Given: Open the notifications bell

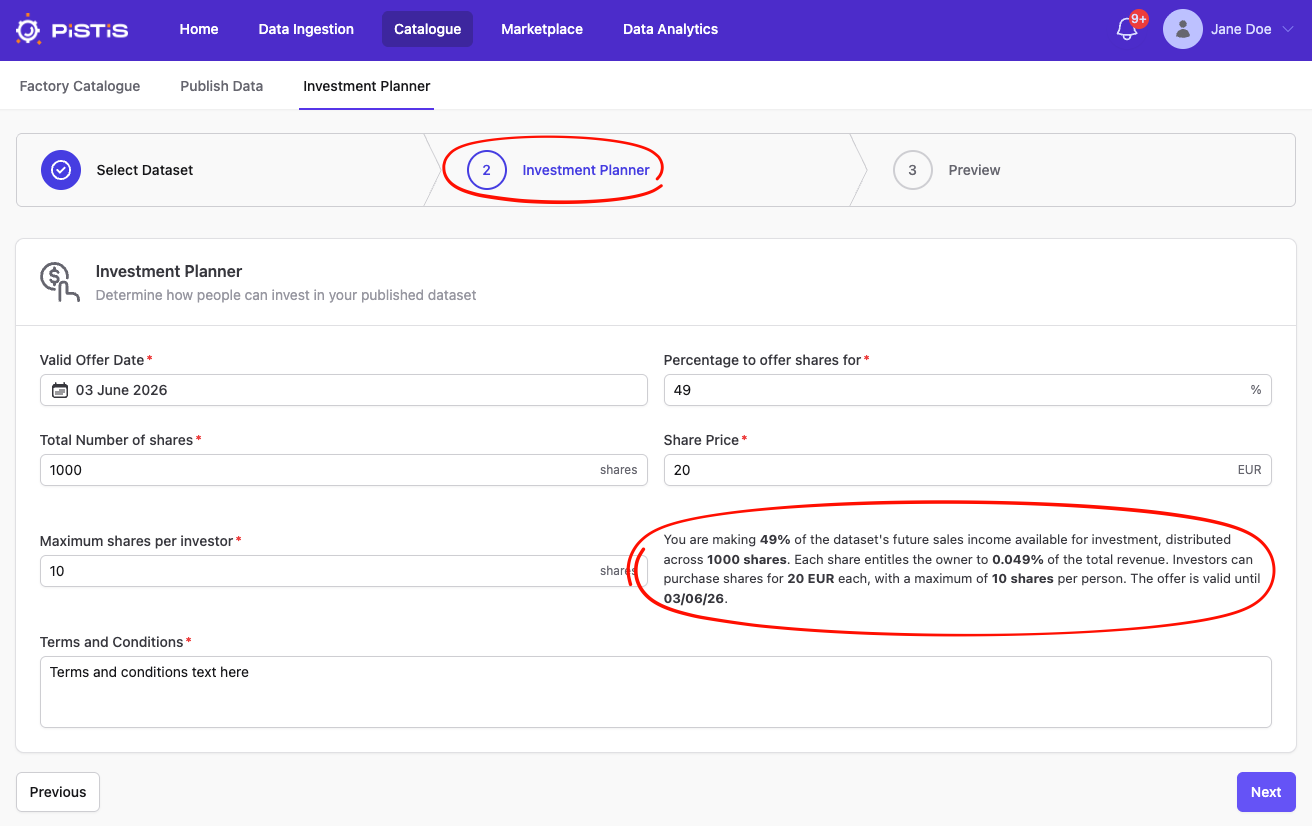Looking at the screenshot, I should (1127, 30).
